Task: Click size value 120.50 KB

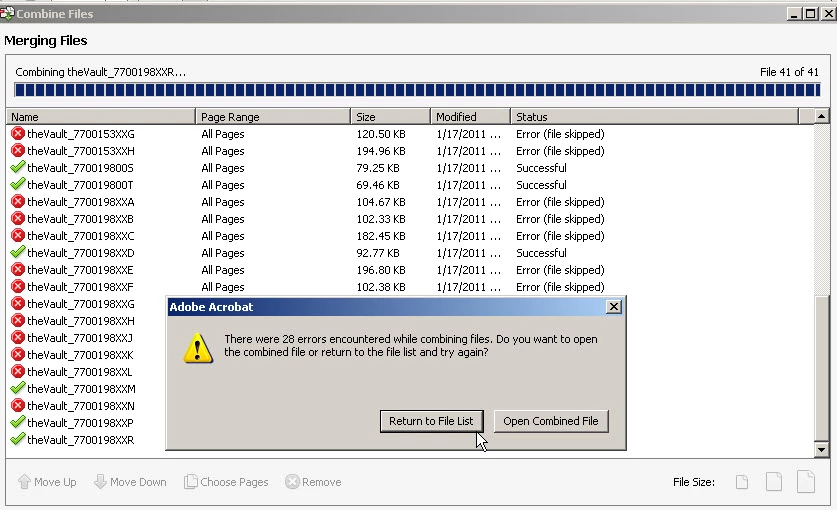Action: (x=381, y=134)
